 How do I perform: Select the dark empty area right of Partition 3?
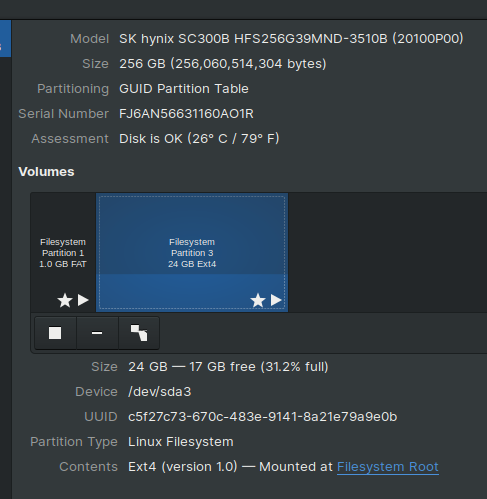click(x=387, y=252)
